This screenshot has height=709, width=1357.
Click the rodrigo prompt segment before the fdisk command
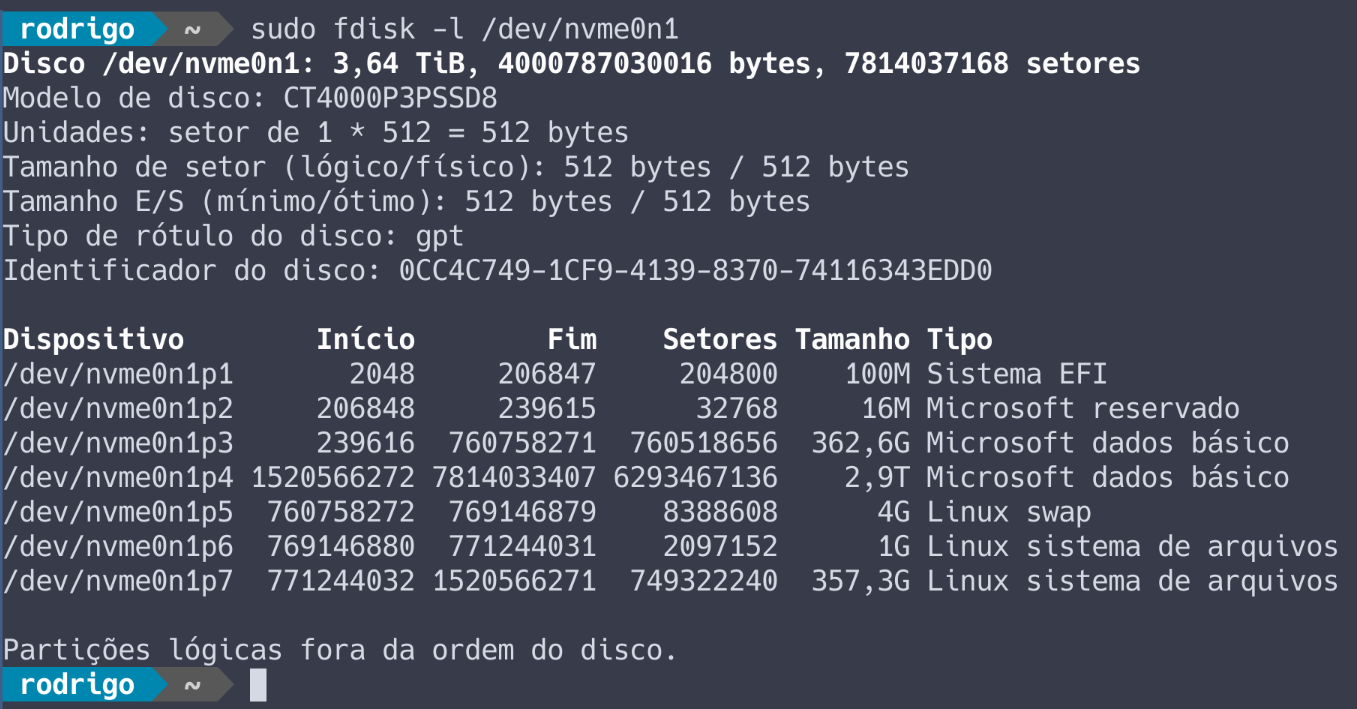[76, 29]
